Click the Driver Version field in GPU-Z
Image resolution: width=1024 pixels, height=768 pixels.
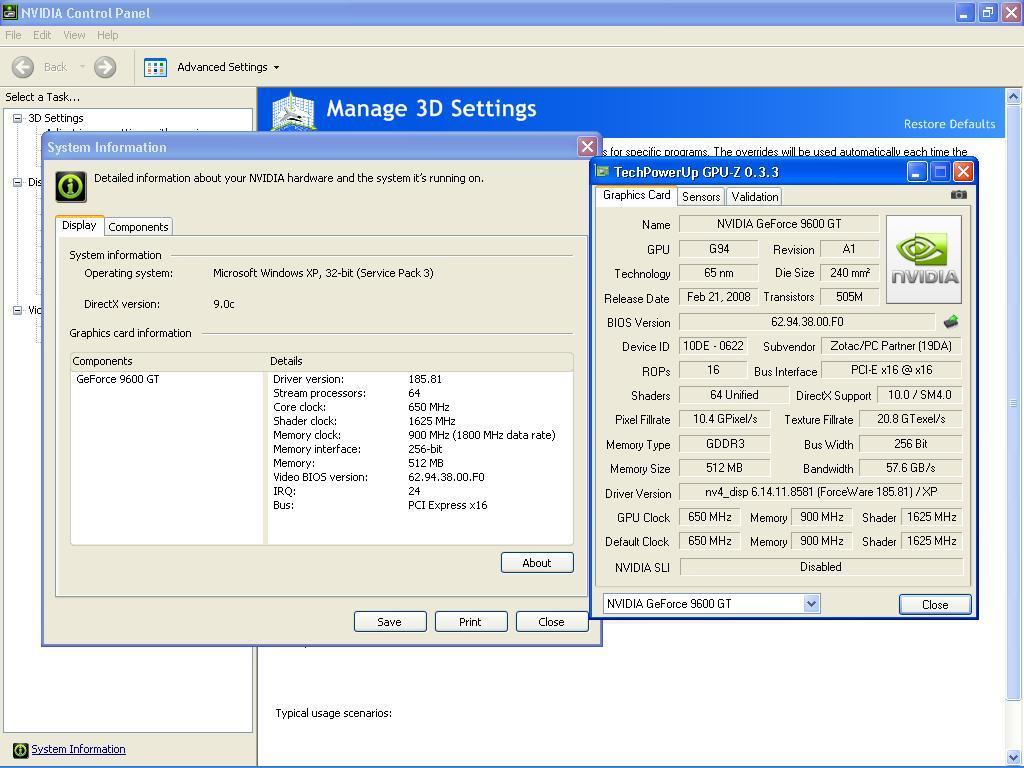[821, 492]
